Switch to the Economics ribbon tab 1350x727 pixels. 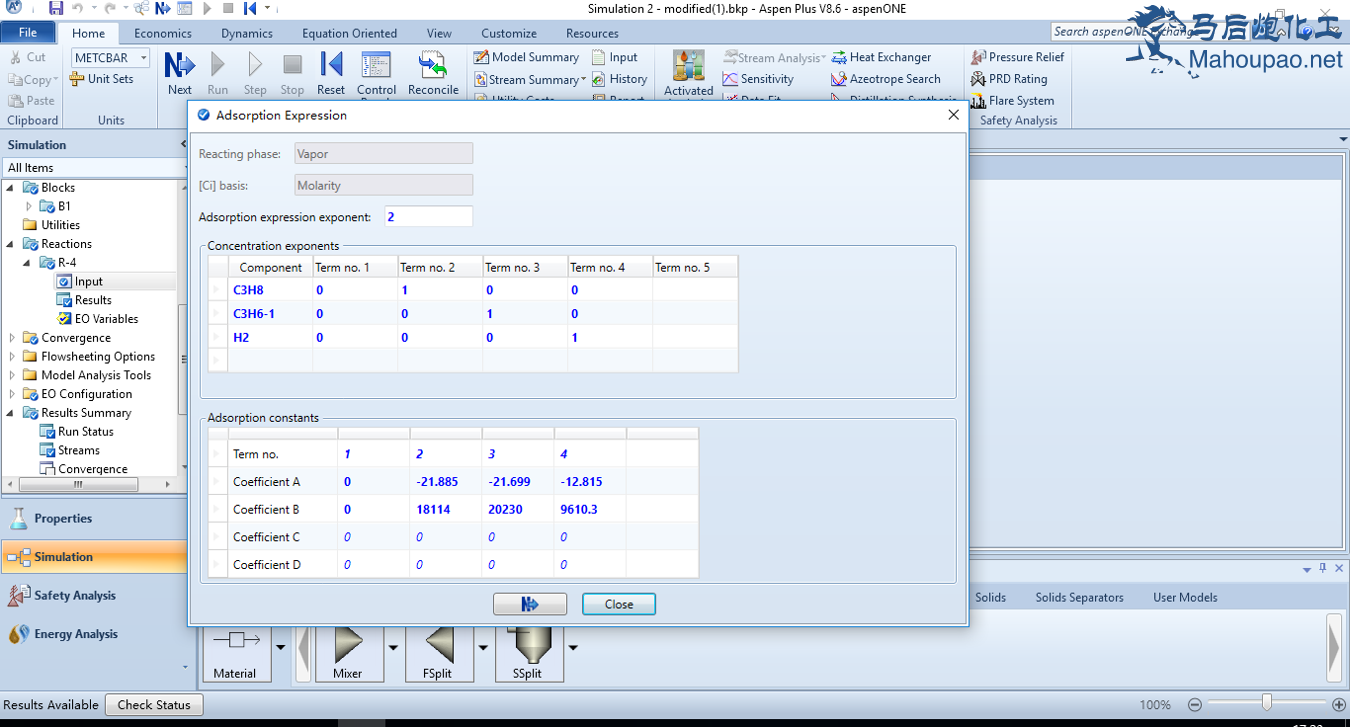[163, 33]
